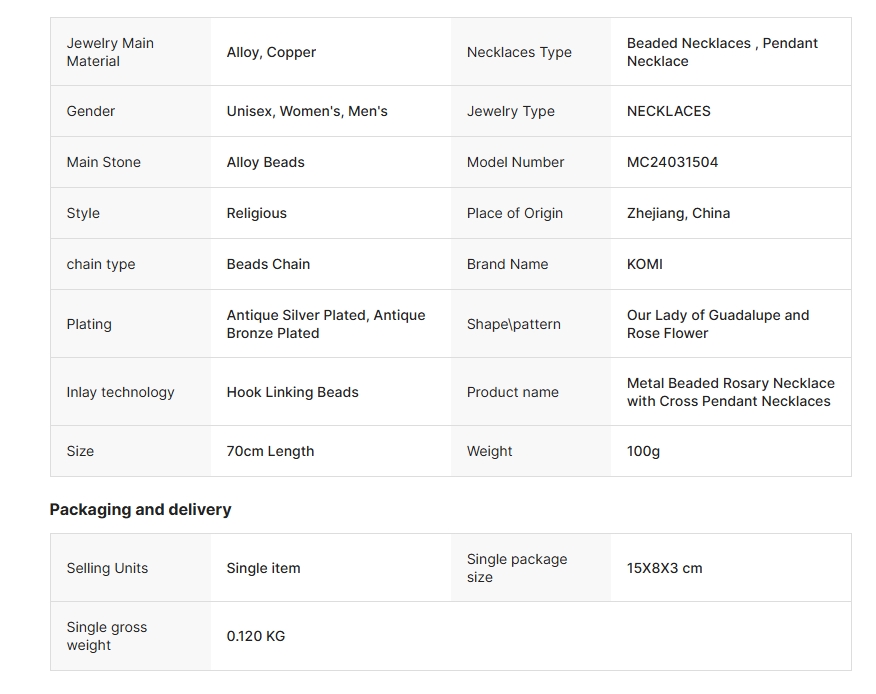
Task: Click the 15X8X3 cm package size
Action: 664,568
